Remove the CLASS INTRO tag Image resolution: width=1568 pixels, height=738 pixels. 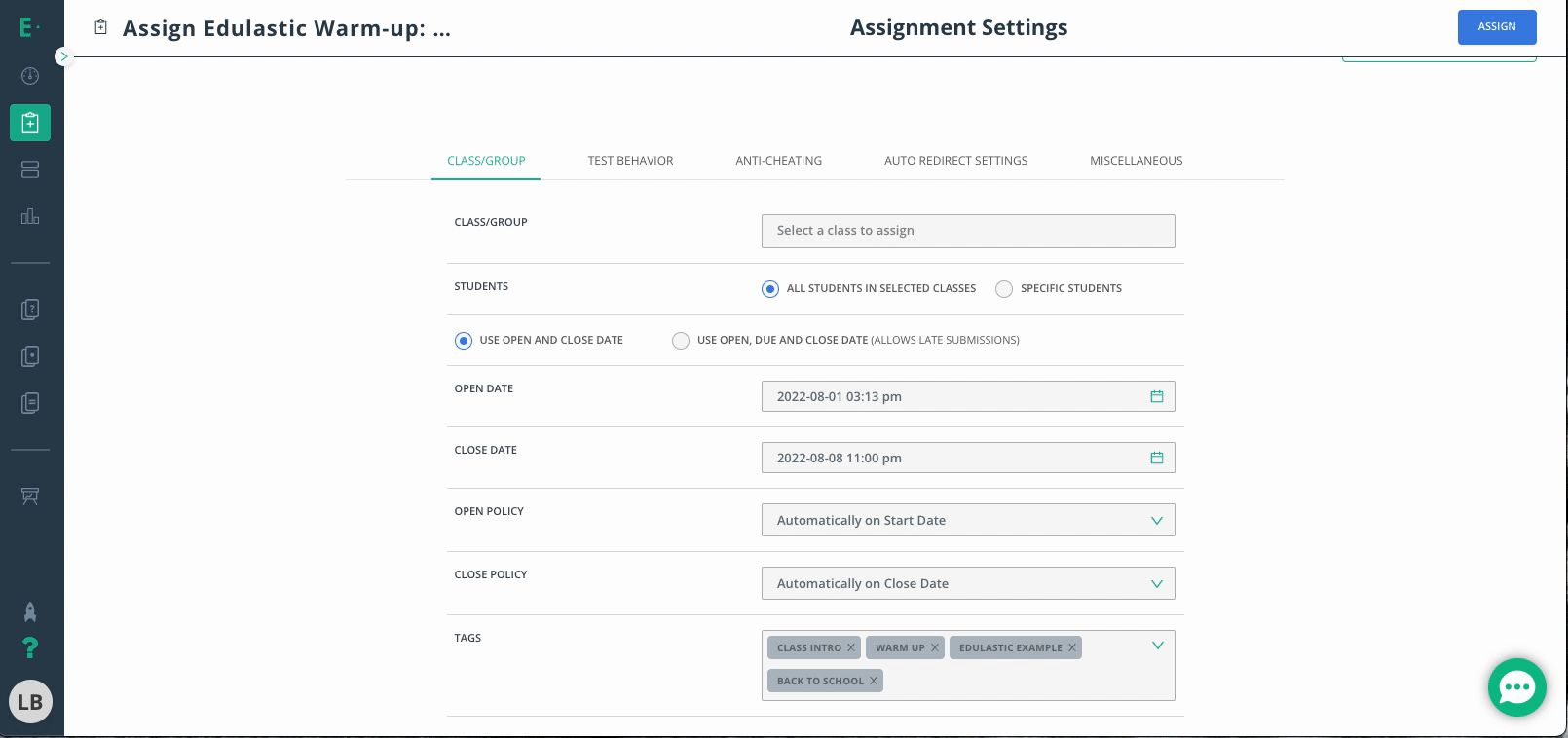point(851,647)
